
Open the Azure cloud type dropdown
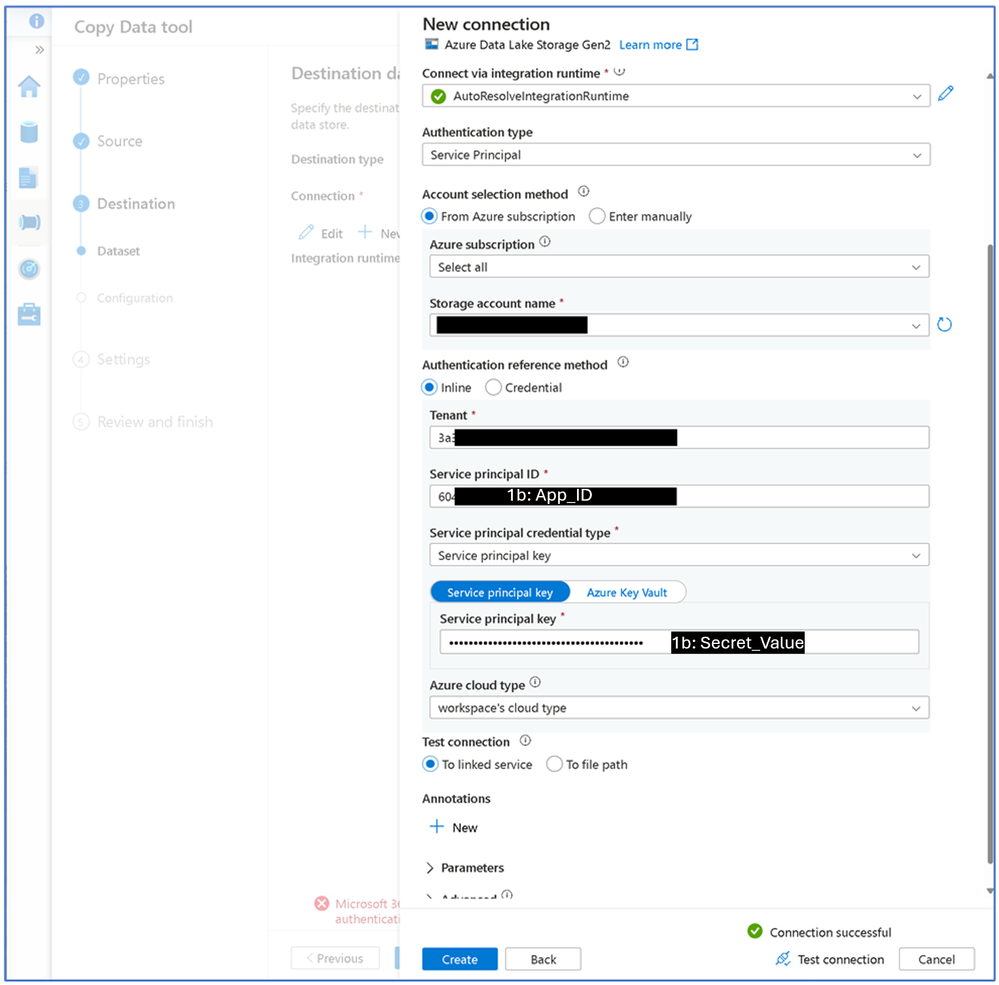(x=679, y=708)
